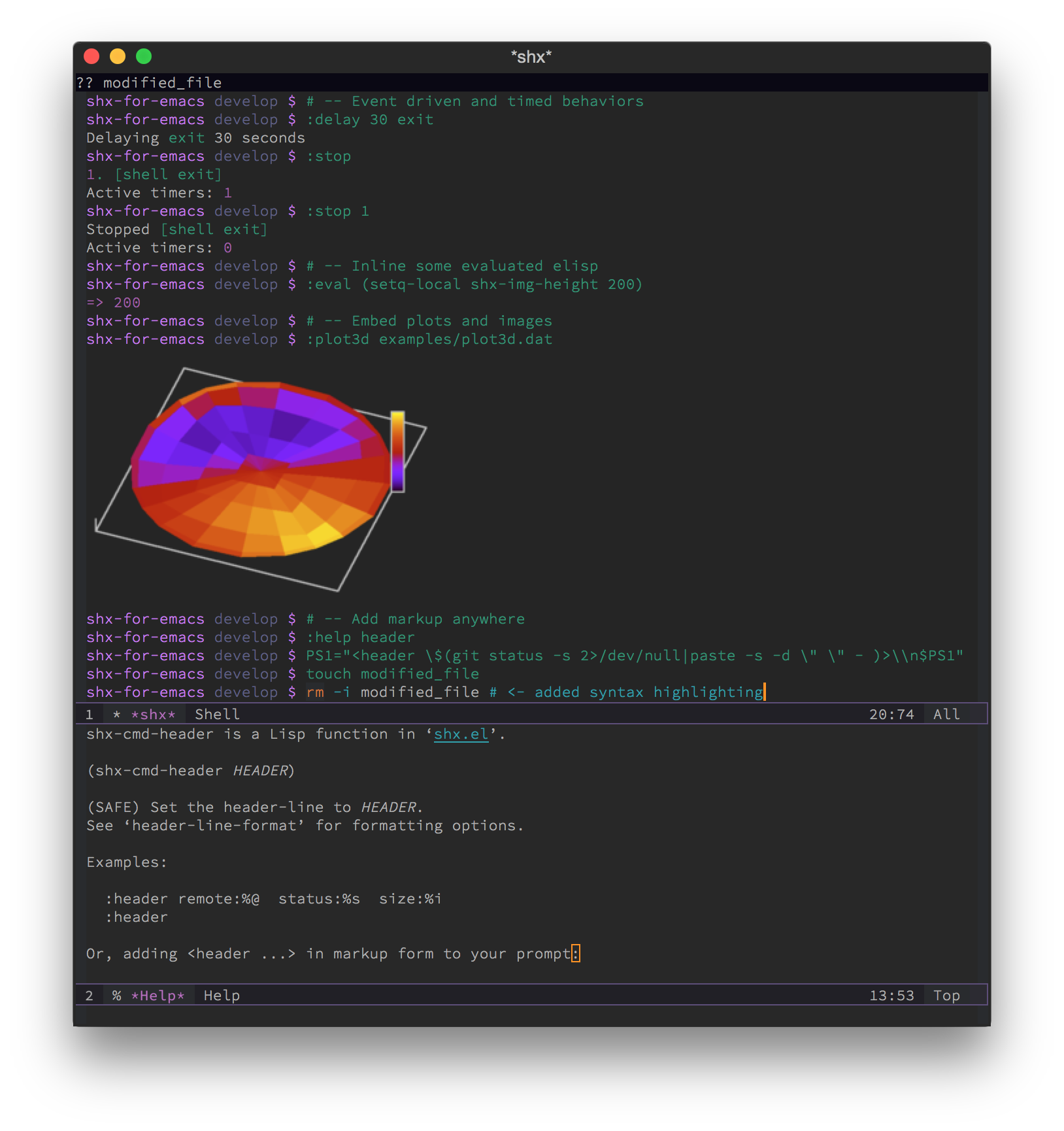This screenshot has width=1064, height=1131.
Task: Close the window with the red button
Action: click(x=91, y=56)
